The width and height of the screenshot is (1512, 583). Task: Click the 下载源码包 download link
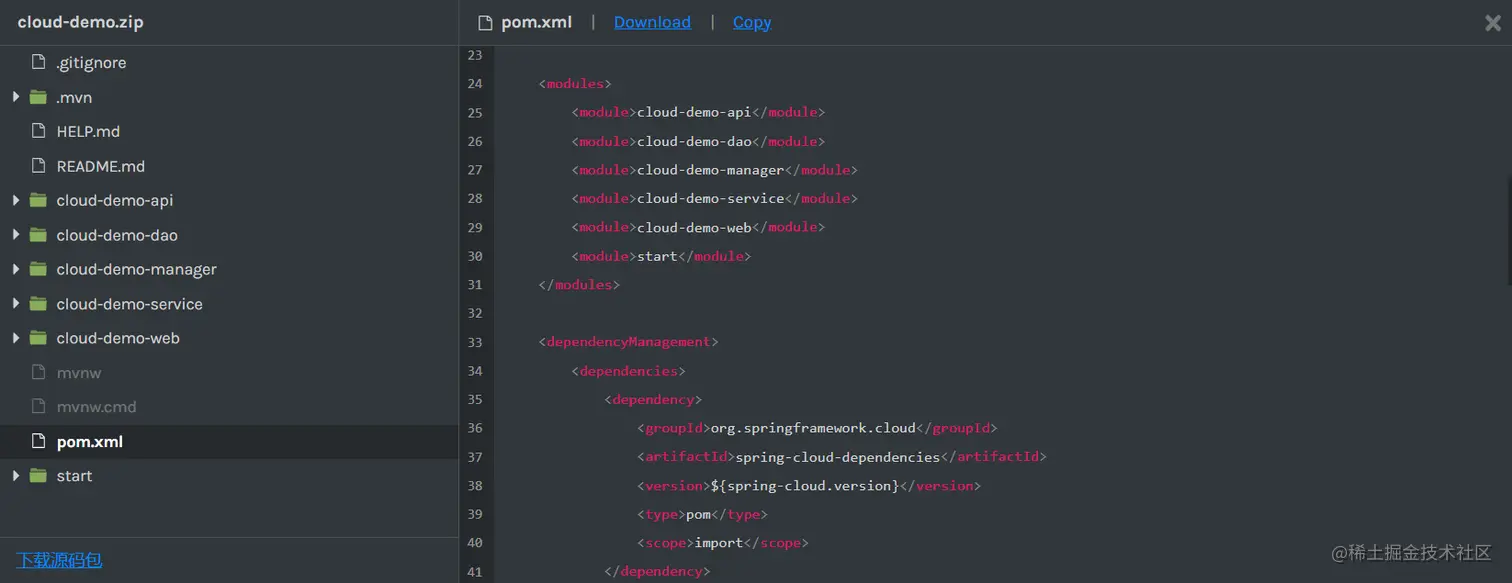pyautogui.click(x=59, y=560)
